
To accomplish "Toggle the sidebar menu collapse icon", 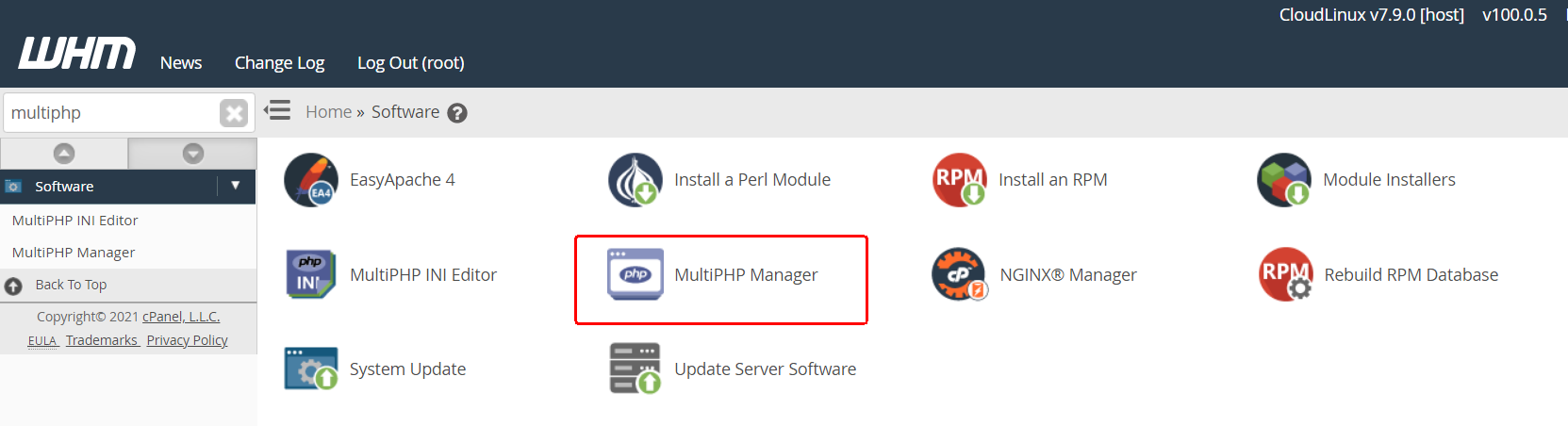I will pos(277,111).
